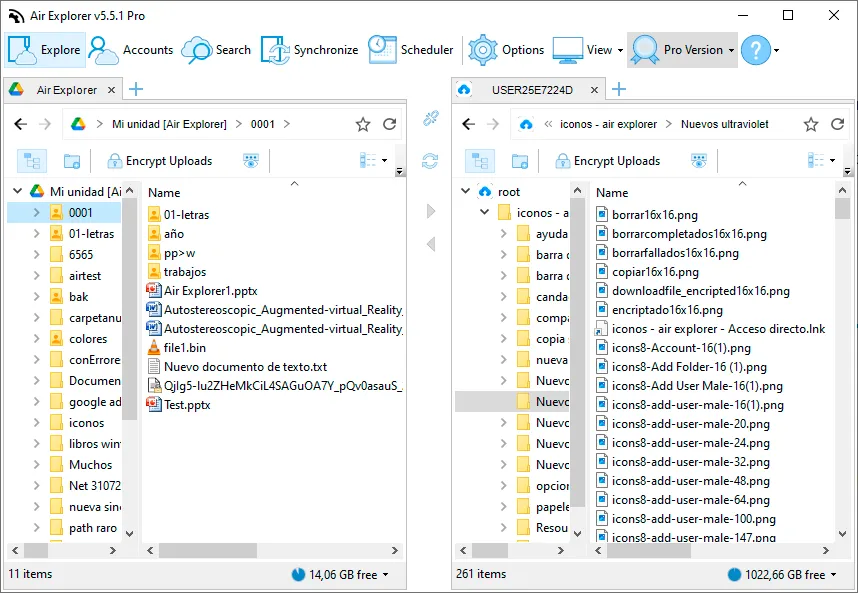This screenshot has height=593, width=858.
Task: Open the 1022,66 GB free storage dropdown
Action: 782,574
